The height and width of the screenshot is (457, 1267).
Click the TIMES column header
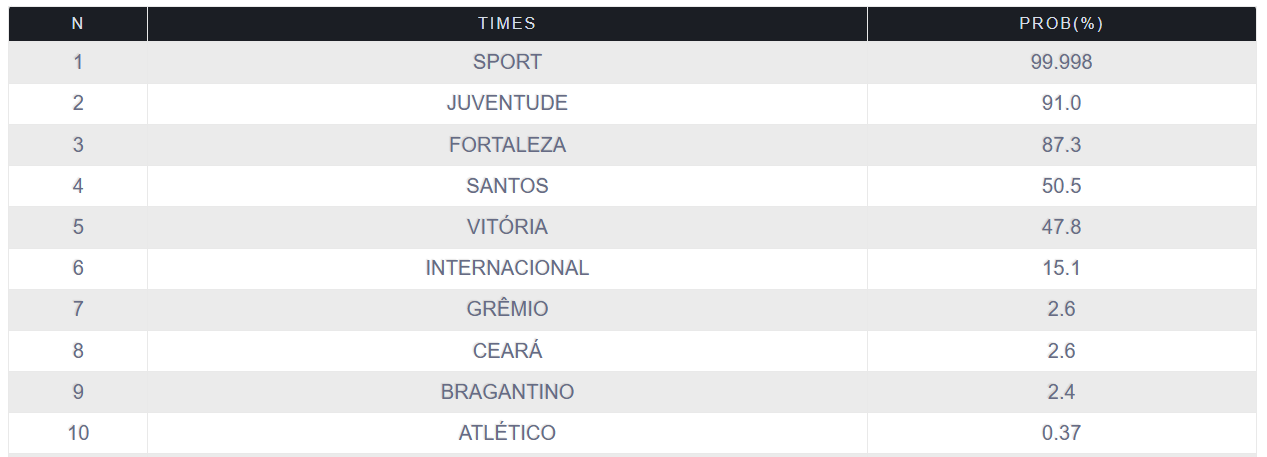click(507, 24)
